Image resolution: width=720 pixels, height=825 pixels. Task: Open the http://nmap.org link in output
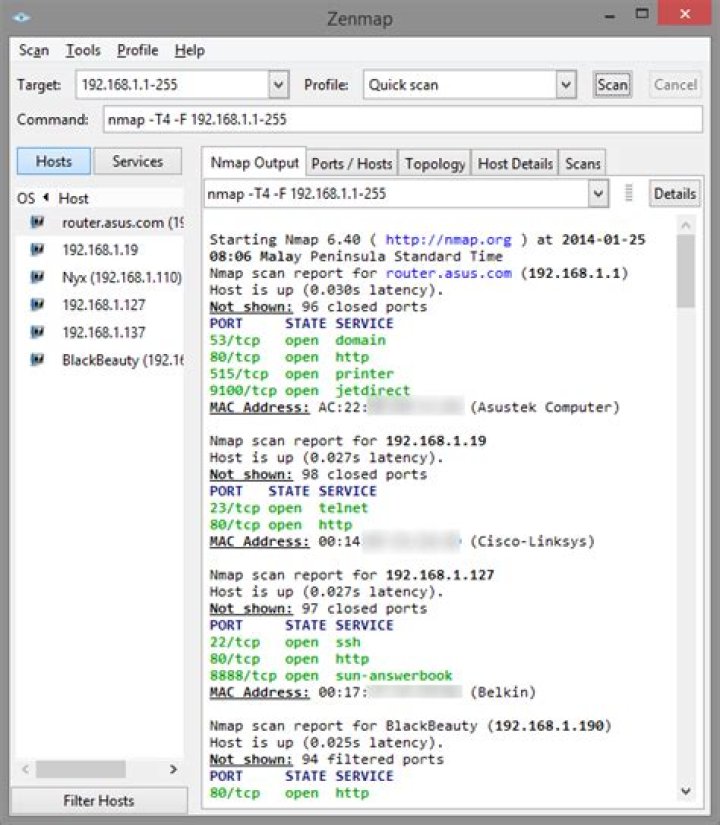[x=448, y=239]
